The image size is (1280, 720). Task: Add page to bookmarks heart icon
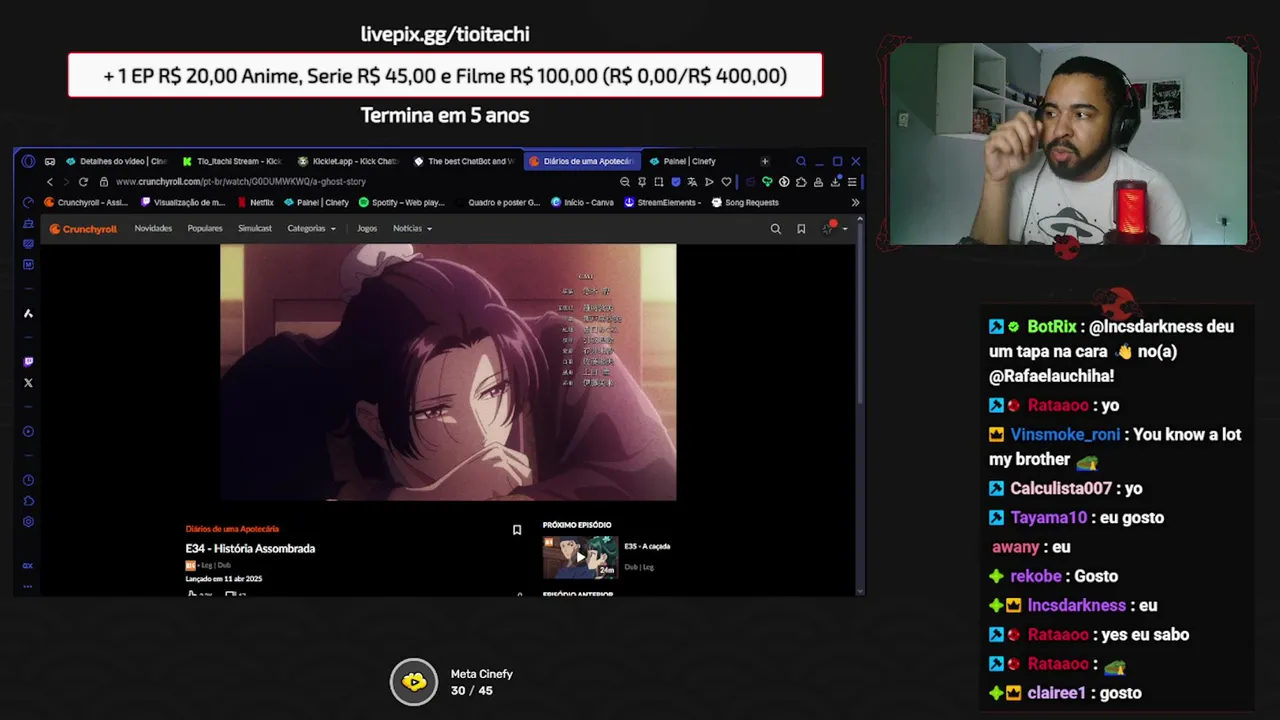pyautogui.click(x=726, y=182)
